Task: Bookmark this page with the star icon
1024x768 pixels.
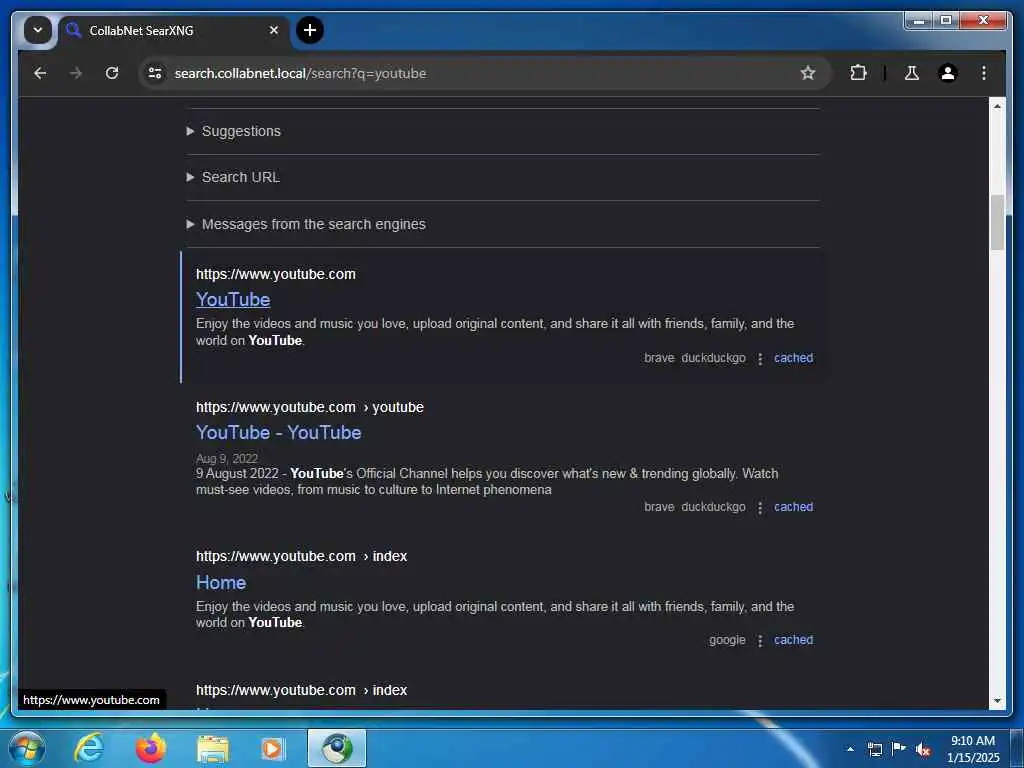Action: tap(808, 73)
